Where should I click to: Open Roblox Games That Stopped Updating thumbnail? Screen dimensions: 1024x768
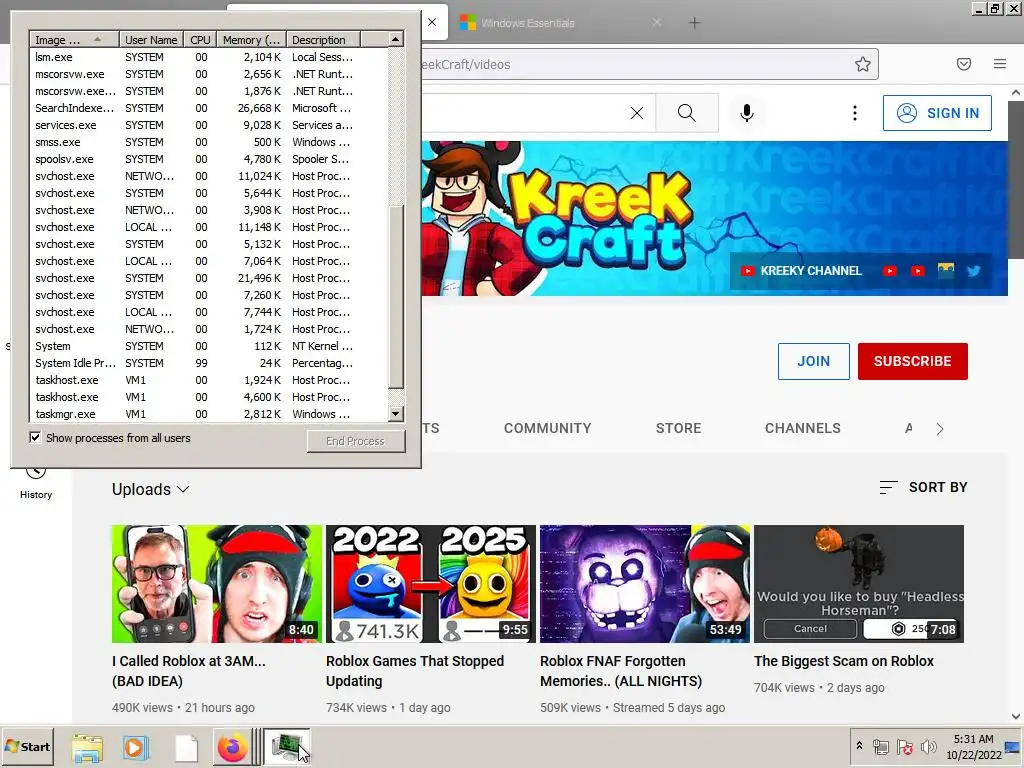tap(431, 584)
